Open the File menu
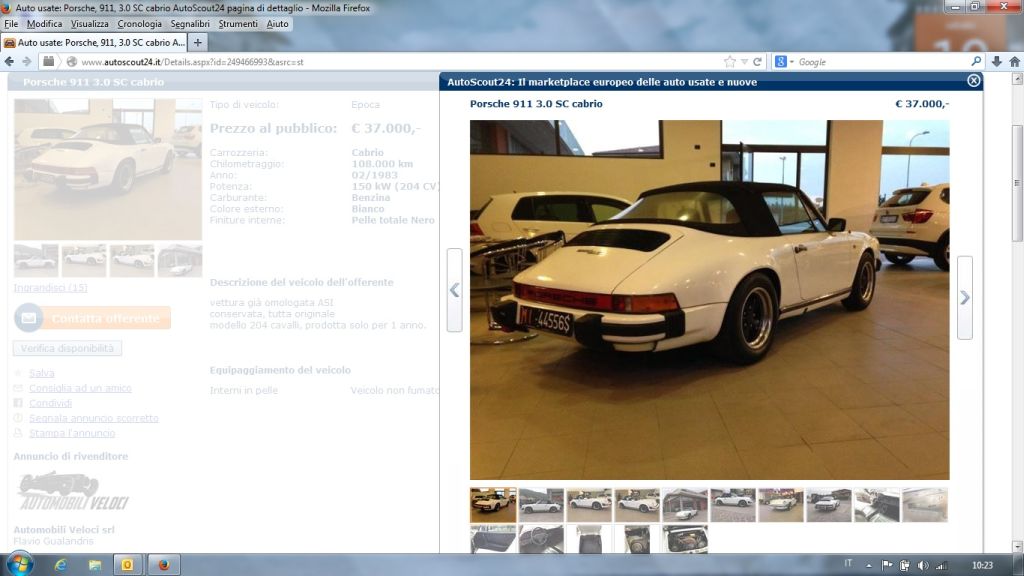Viewport: 1024px width, 576px height. (11, 24)
